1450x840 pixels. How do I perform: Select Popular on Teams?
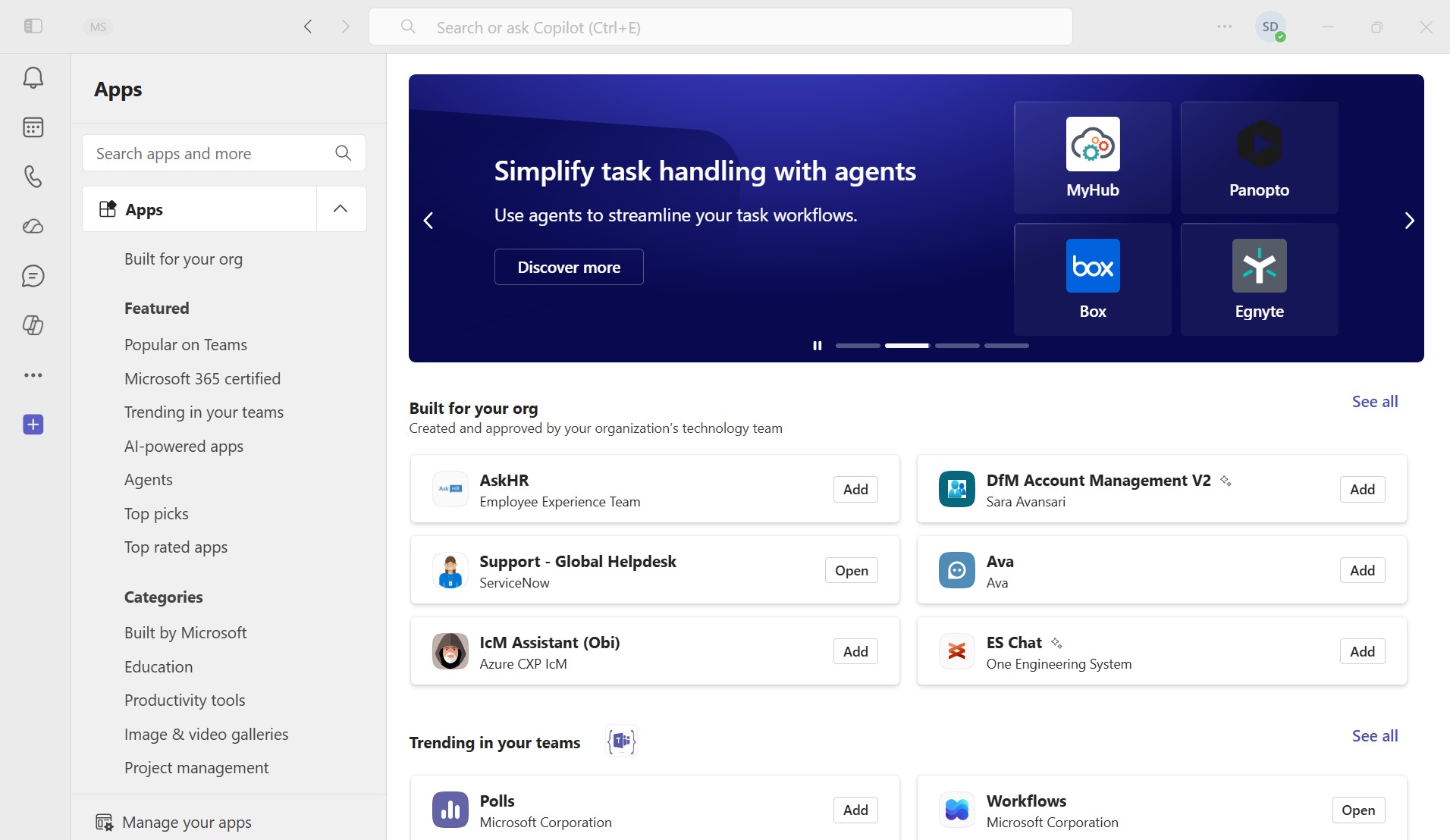186,345
